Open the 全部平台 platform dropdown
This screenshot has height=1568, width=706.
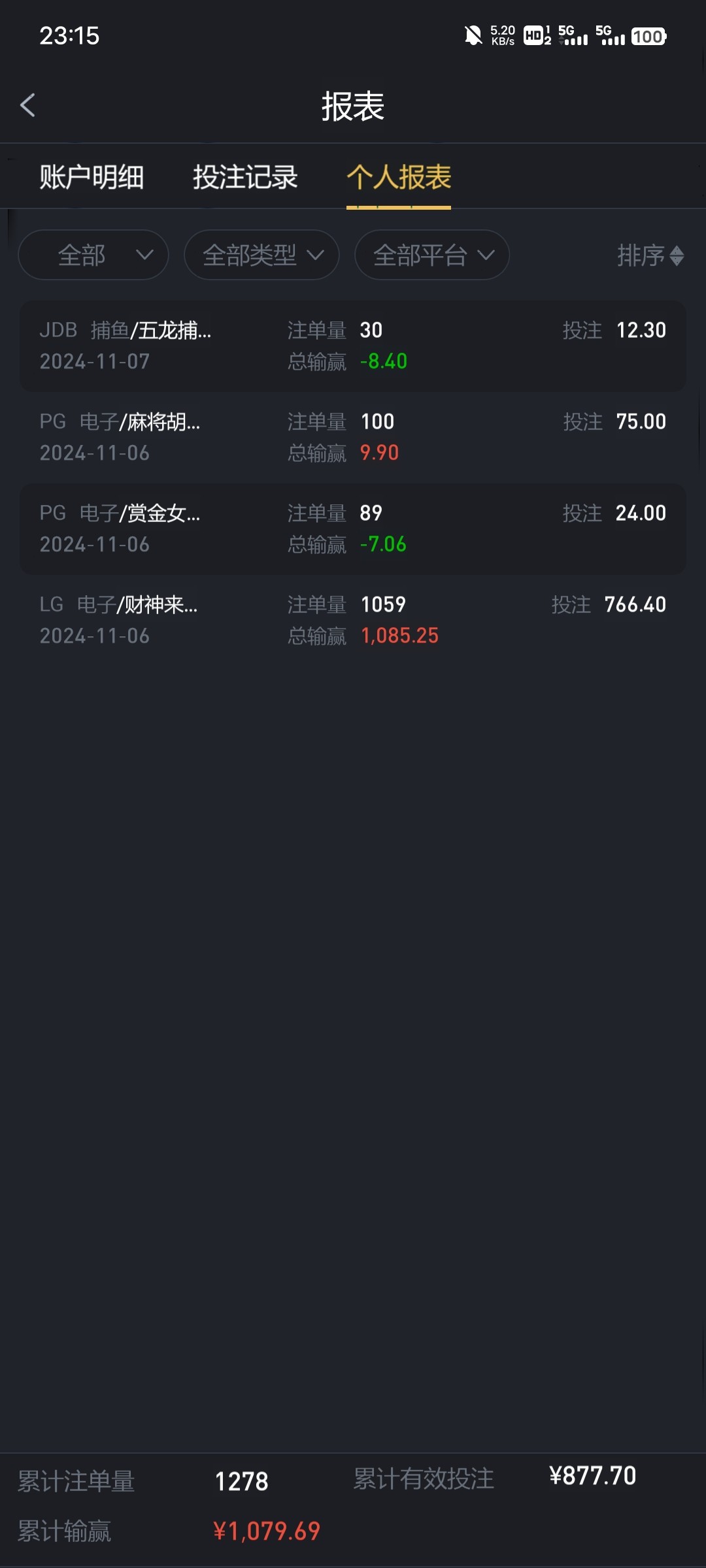tap(432, 255)
